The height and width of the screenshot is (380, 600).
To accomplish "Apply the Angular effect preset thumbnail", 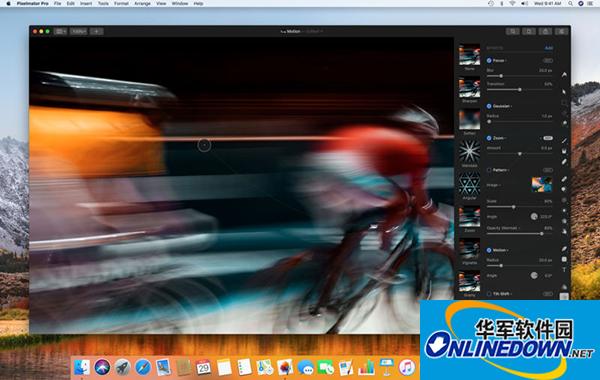I will [x=470, y=184].
